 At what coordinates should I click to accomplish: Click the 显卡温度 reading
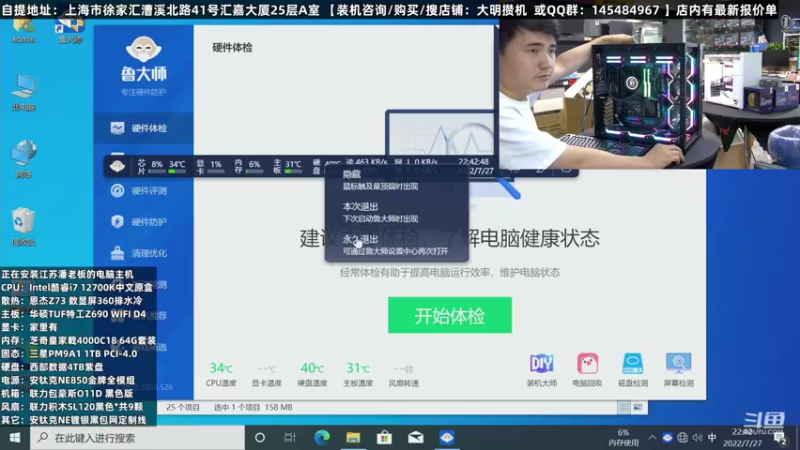(x=266, y=374)
